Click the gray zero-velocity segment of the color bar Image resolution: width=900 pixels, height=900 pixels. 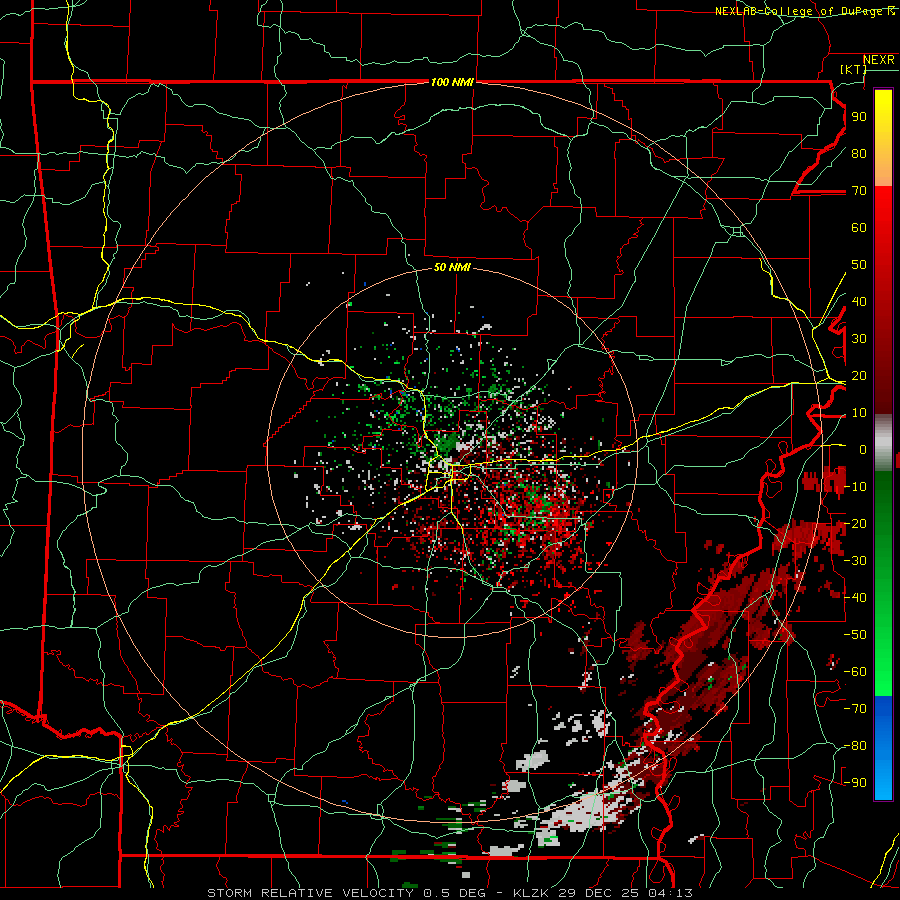coord(883,444)
